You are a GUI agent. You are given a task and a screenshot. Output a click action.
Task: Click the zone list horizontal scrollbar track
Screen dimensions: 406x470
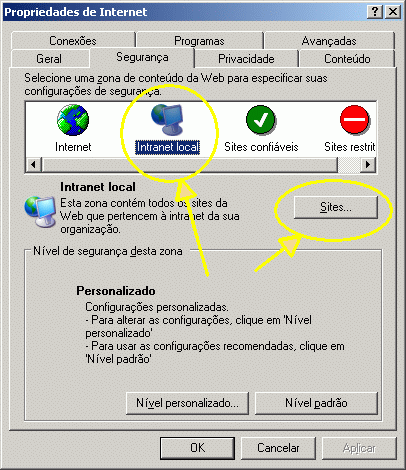point(190,164)
